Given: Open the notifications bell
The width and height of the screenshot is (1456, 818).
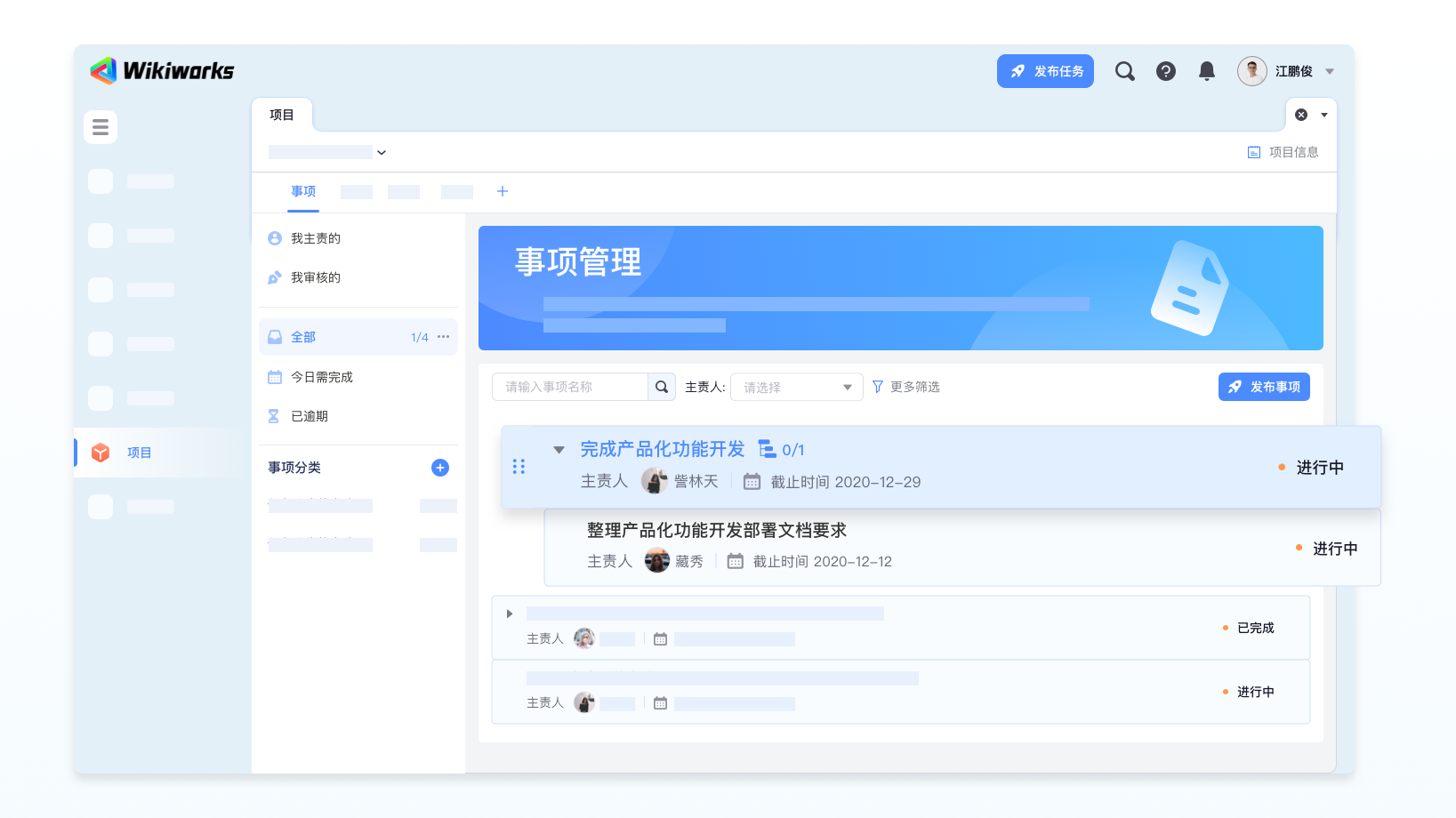Looking at the screenshot, I should pos(1206,71).
